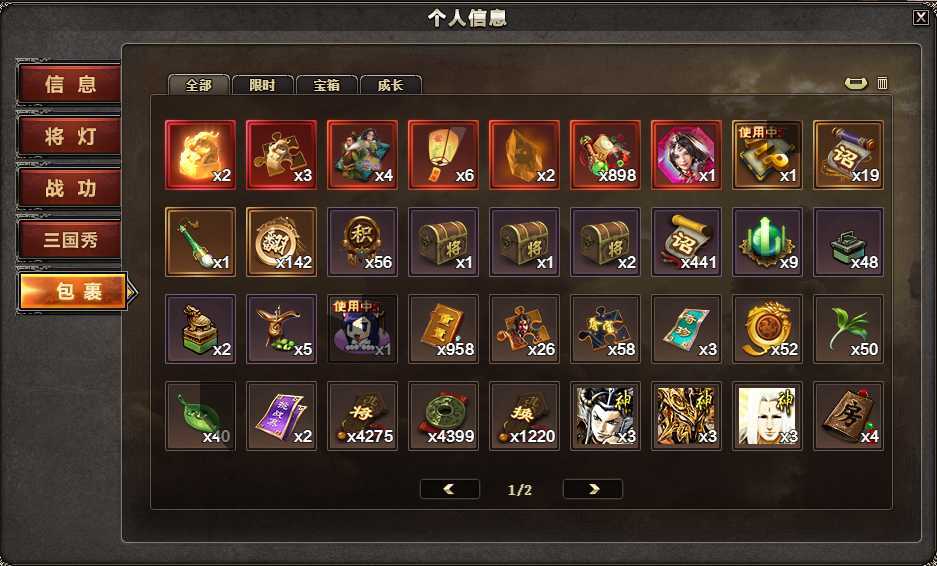Viewport: 937px width, 566px height.
Task: Open the 信息 side menu
Action: pyautogui.click(x=69, y=84)
